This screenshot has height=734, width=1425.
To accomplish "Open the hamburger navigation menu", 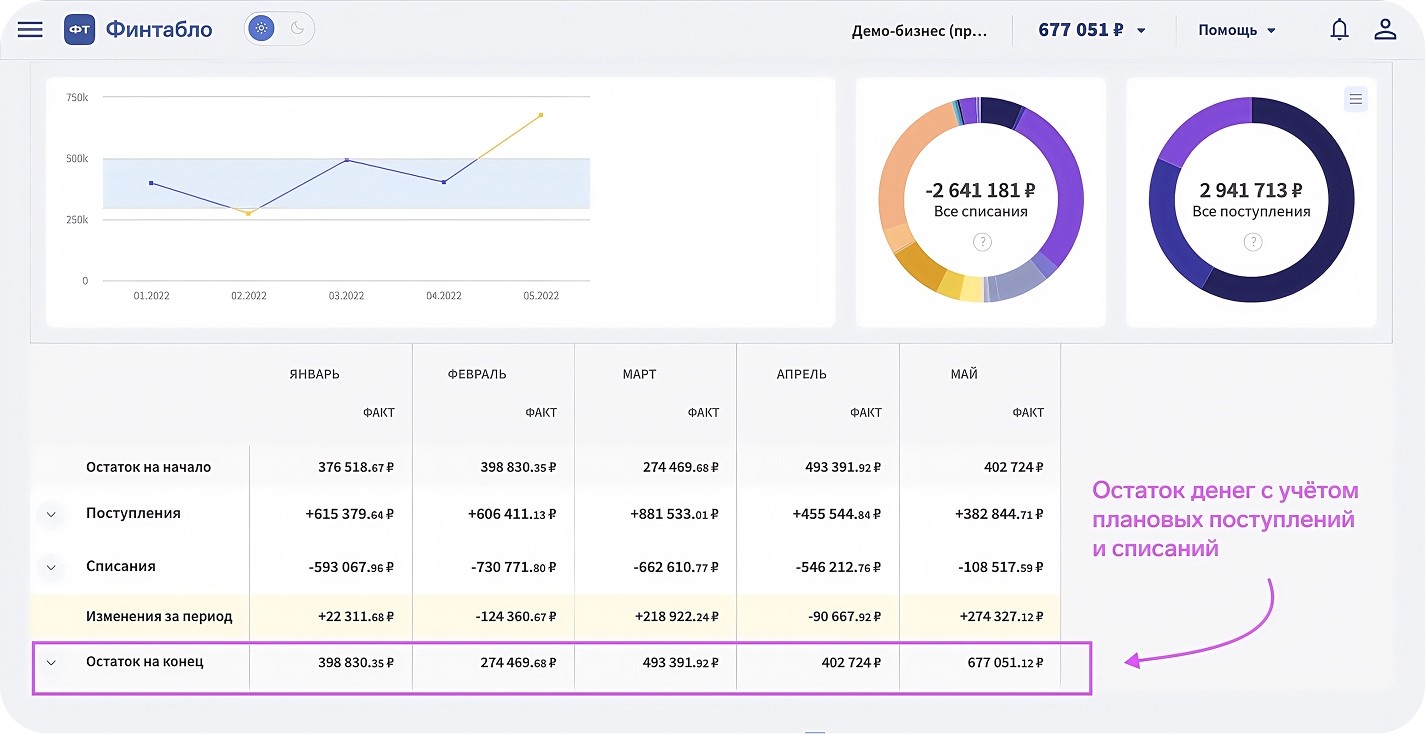I will click(x=30, y=29).
